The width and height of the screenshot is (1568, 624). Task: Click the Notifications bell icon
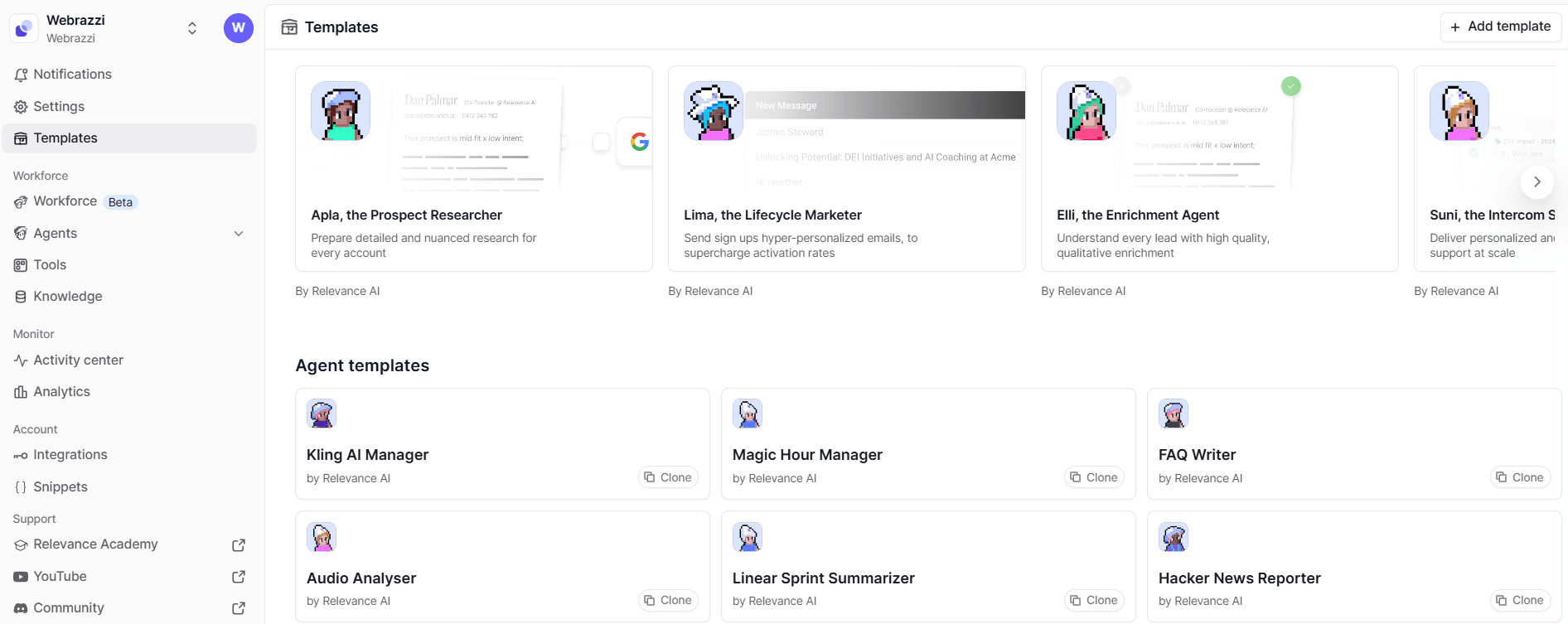click(21, 75)
